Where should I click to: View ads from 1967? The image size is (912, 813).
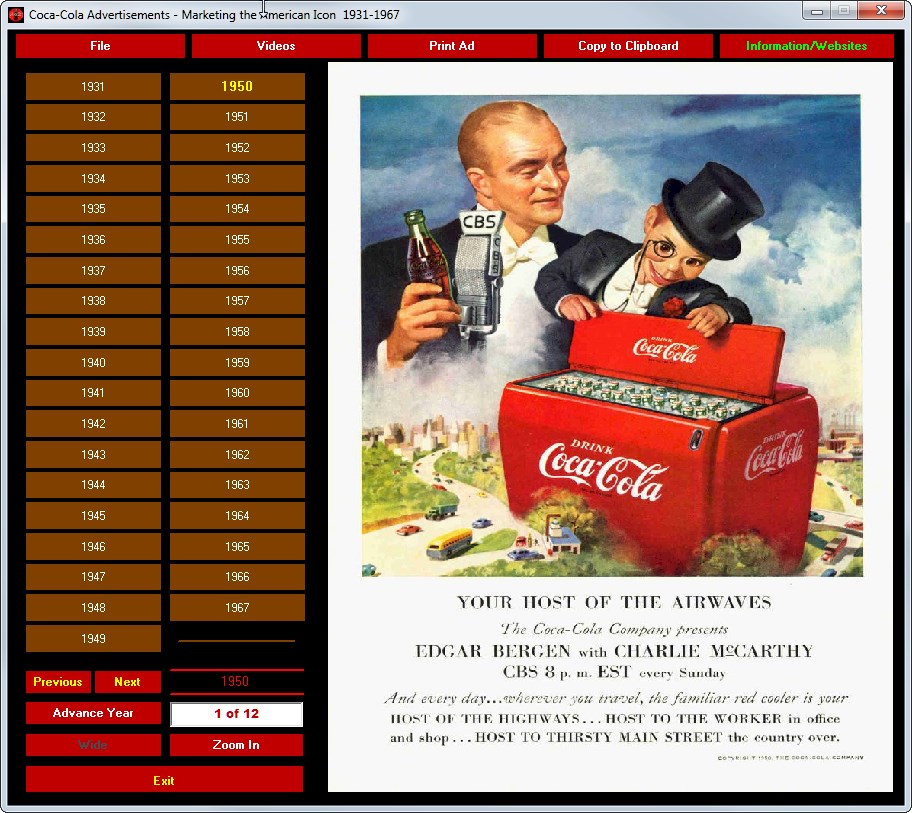click(236, 607)
